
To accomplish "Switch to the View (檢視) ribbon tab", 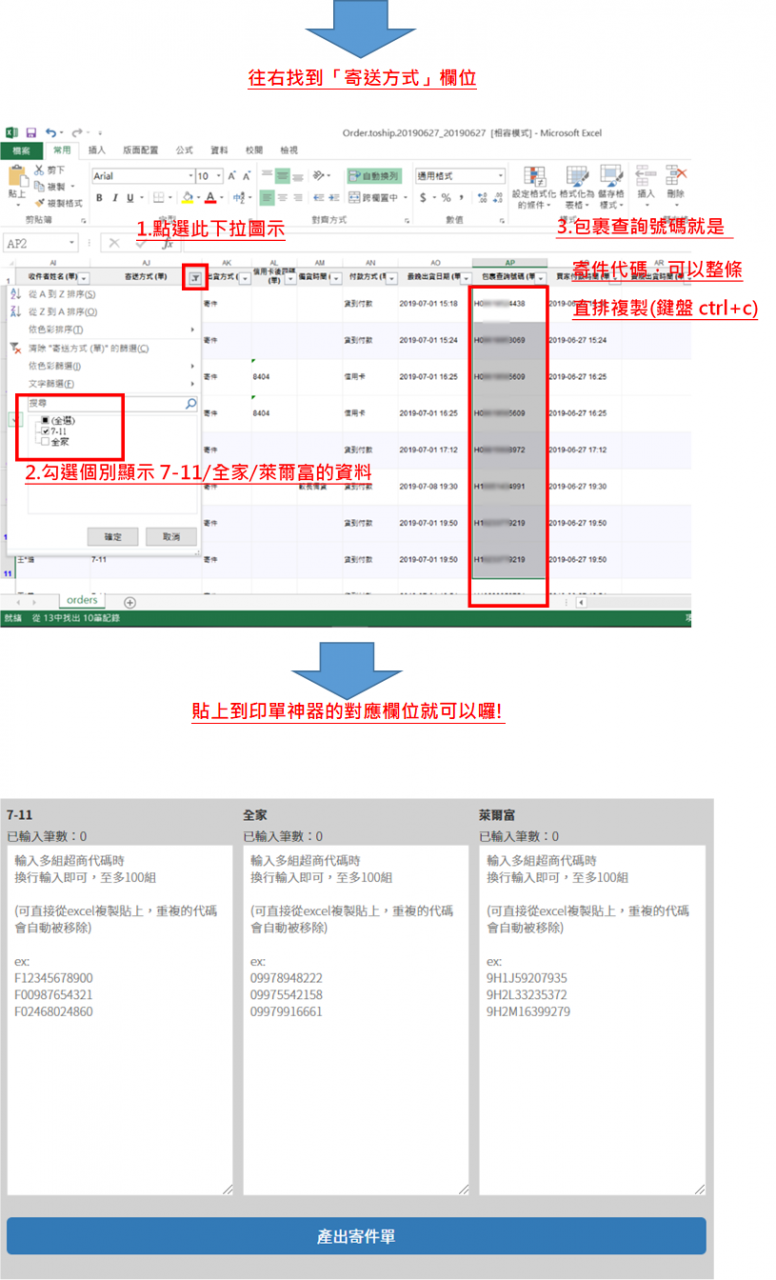I will tap(289, 150).
